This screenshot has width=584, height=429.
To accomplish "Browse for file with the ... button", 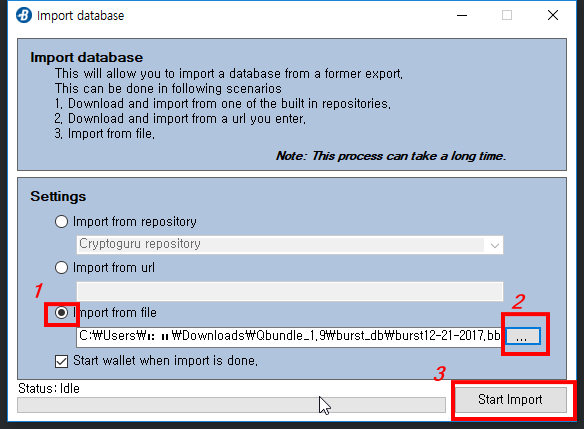I will (522, 336).
